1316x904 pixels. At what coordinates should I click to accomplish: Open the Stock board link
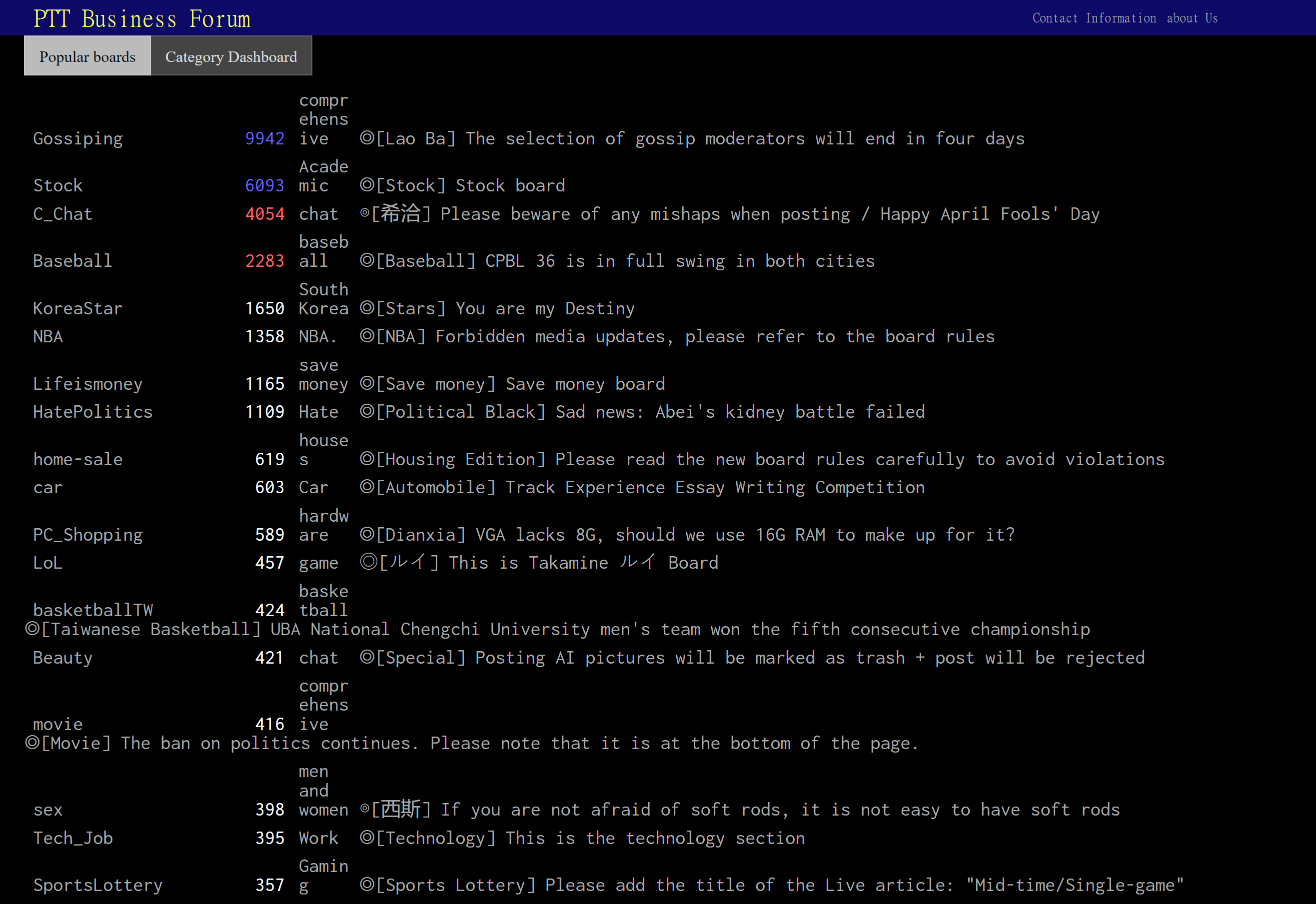tap(58, 186)
